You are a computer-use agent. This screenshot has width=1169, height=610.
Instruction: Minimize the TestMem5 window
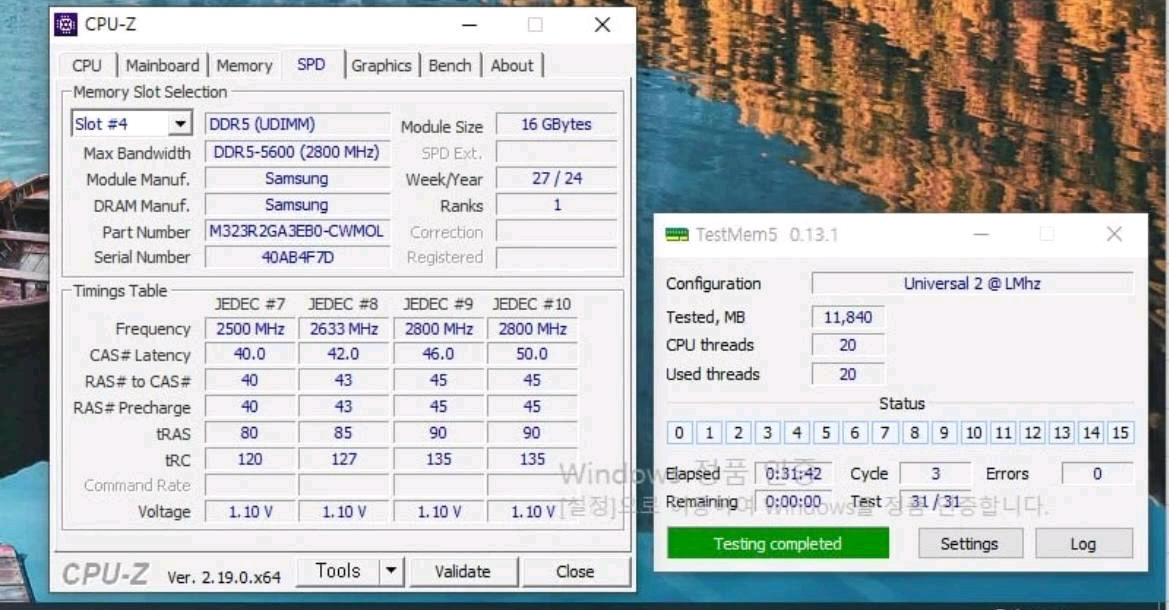point(981,235)
